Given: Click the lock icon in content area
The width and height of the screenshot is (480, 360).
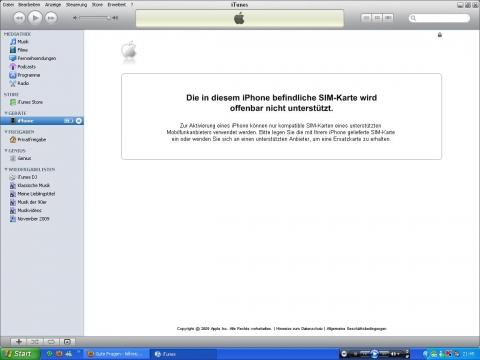Looking at the screenshot, I should 440,35.
